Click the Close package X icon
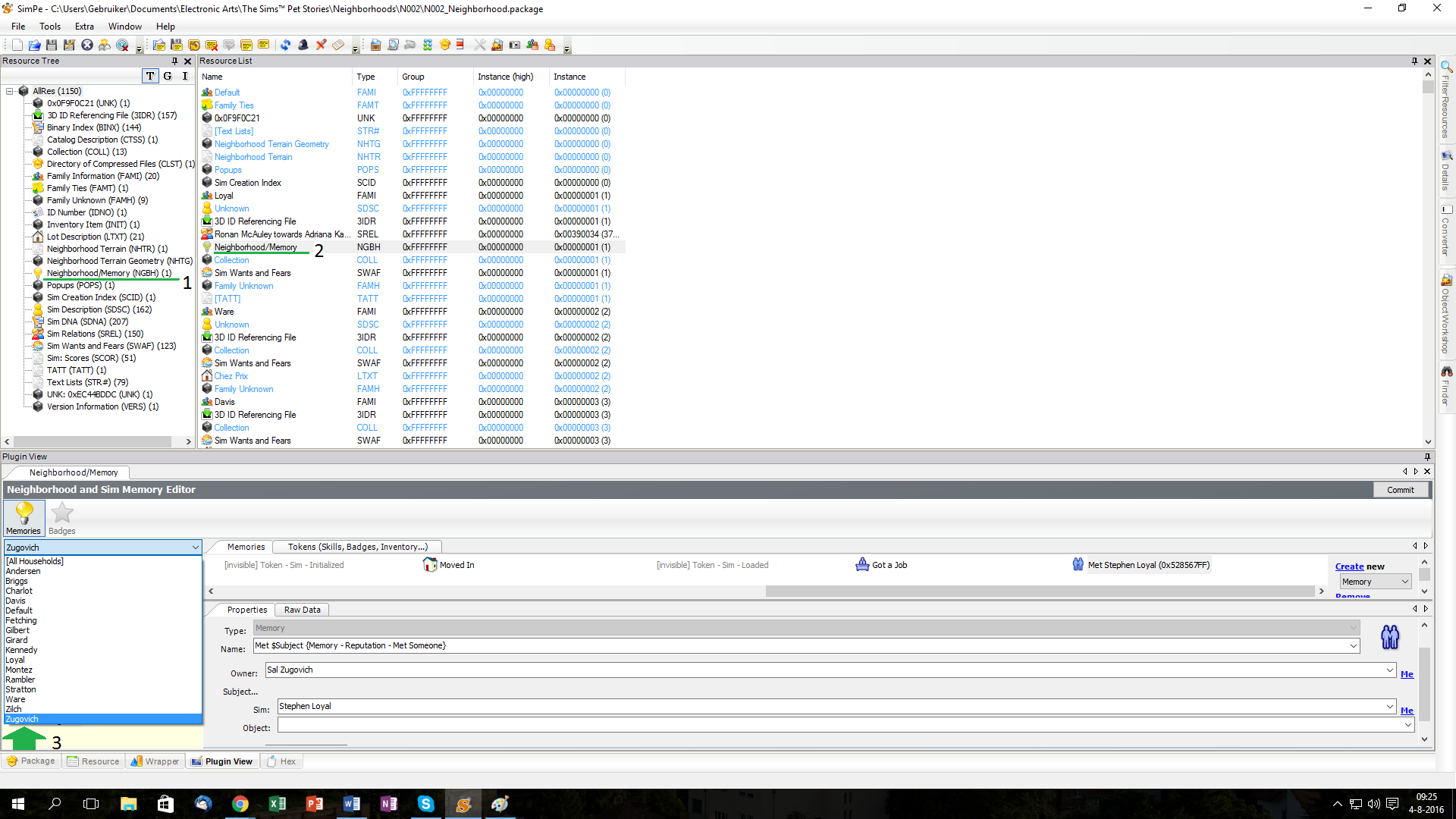The image size is (1456, 819). (87, 45)
